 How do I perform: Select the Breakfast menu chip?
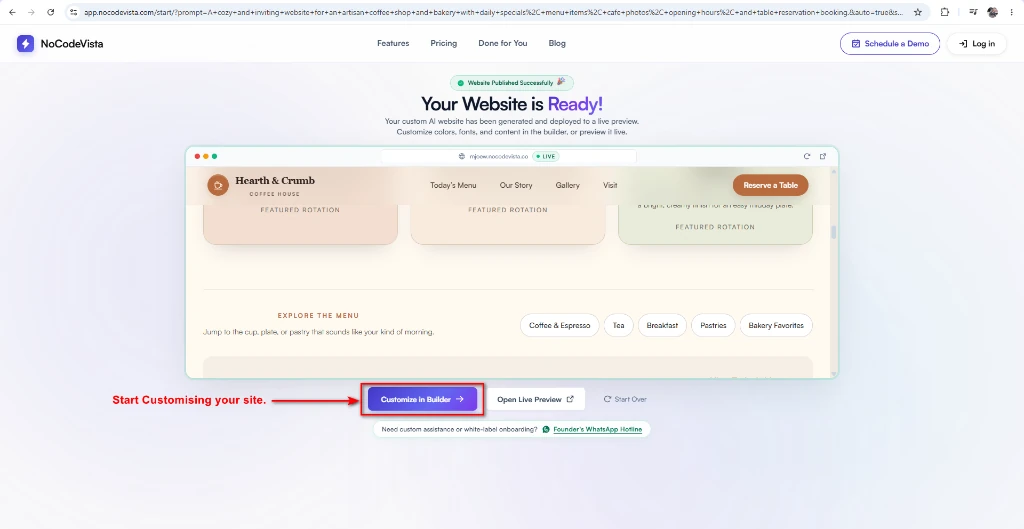pyautogui.click(x=662, y=325)
